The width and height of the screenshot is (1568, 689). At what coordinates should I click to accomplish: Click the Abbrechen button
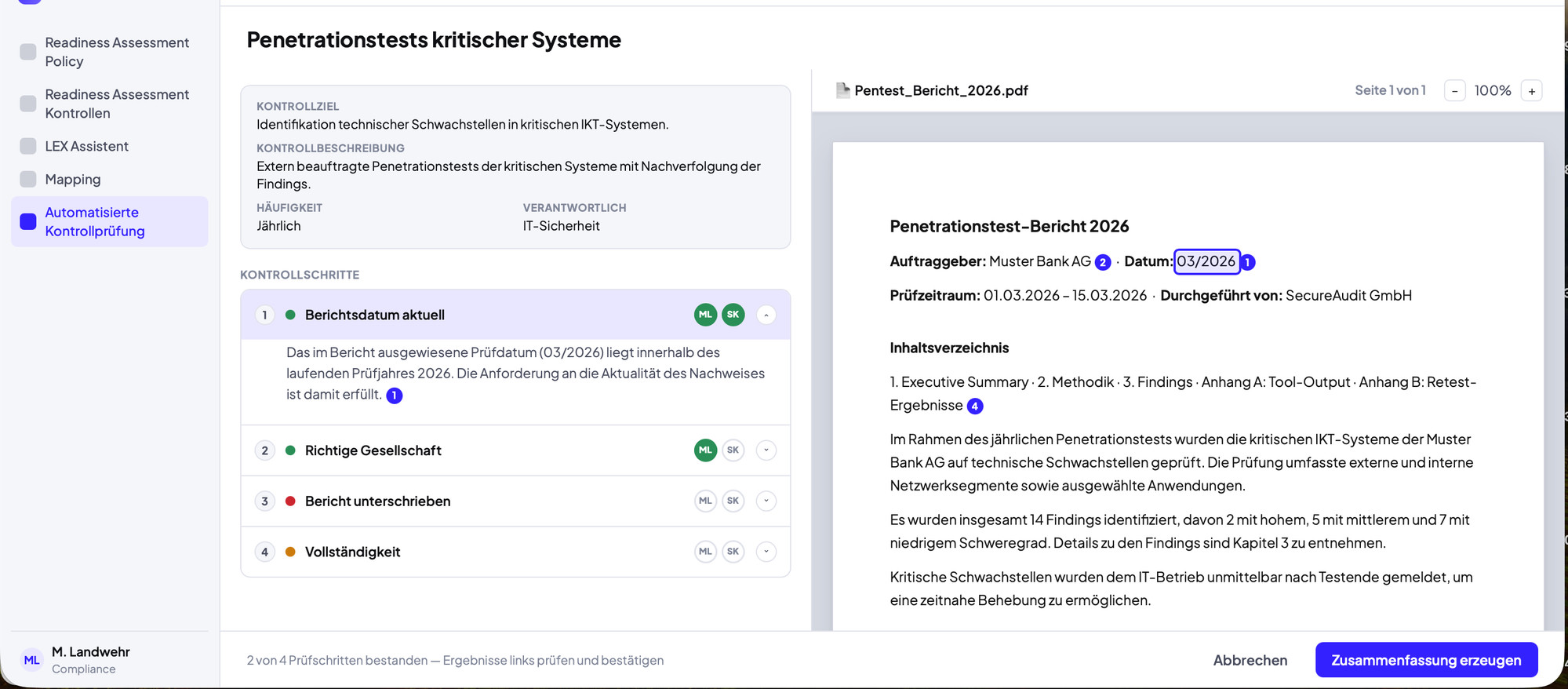[1250, 660]
